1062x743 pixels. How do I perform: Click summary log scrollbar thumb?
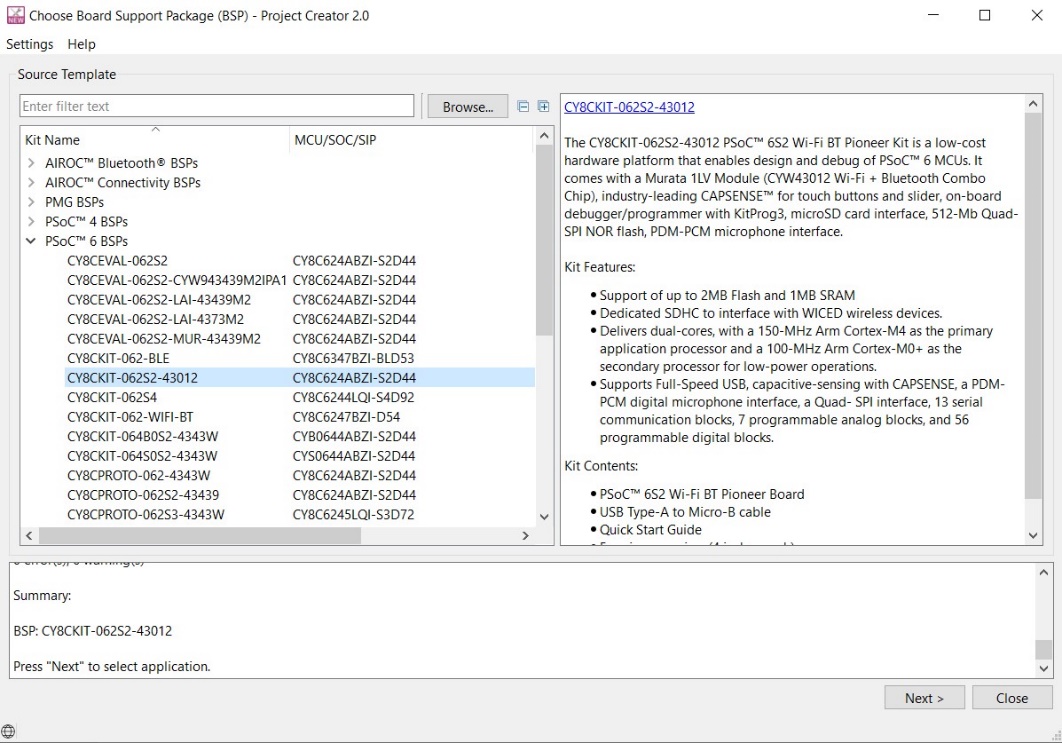coord(1044,650)
